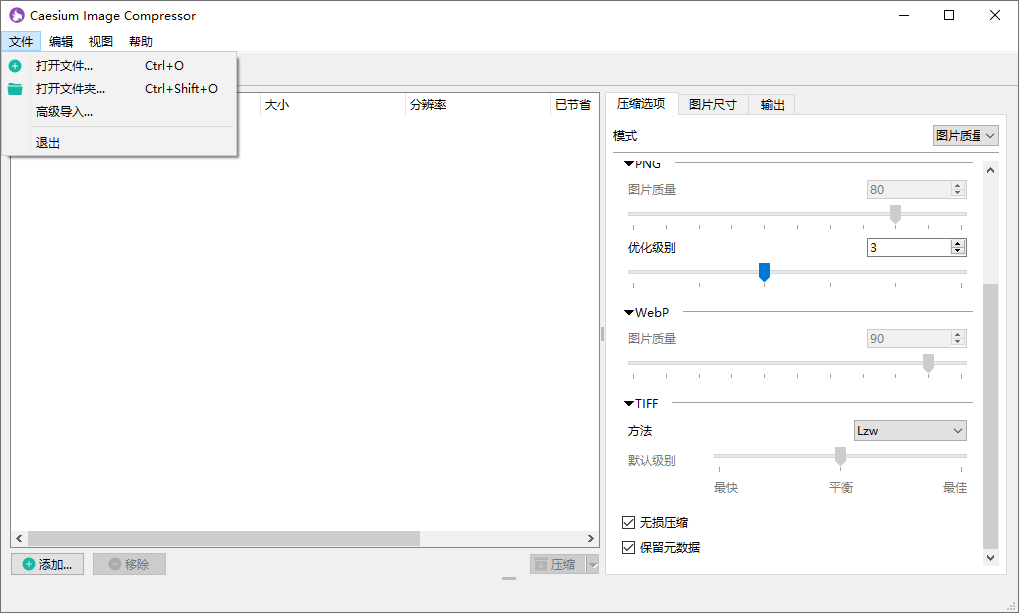Screen dimensions: 1019x613
Task: Open the 文件 menu
Action: point(21,42)
